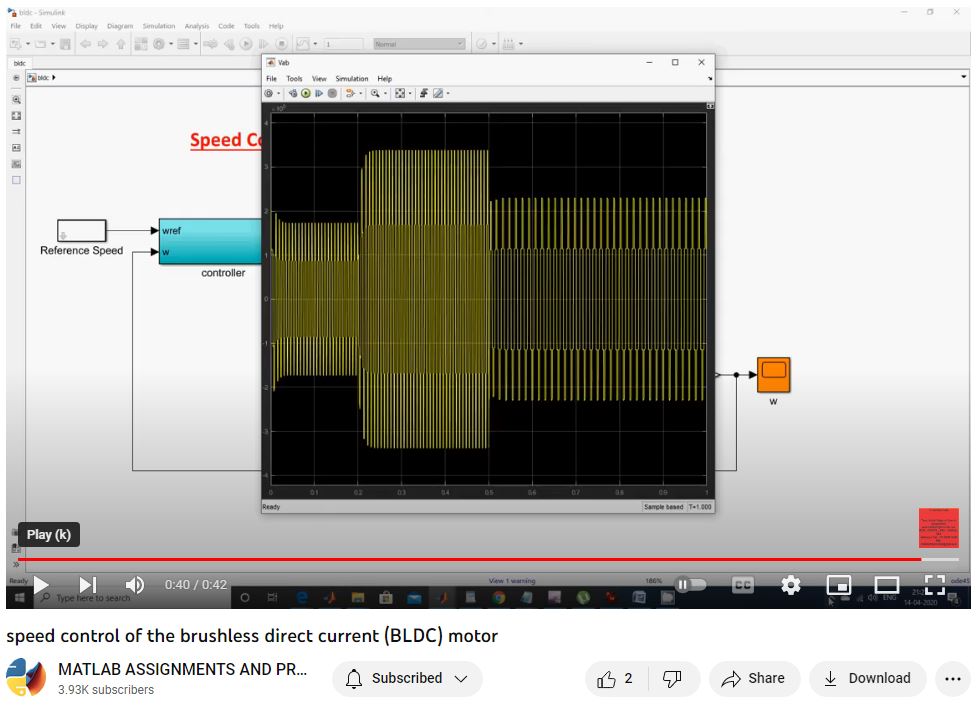Turn on closed captions (CC)

(742, 585)
